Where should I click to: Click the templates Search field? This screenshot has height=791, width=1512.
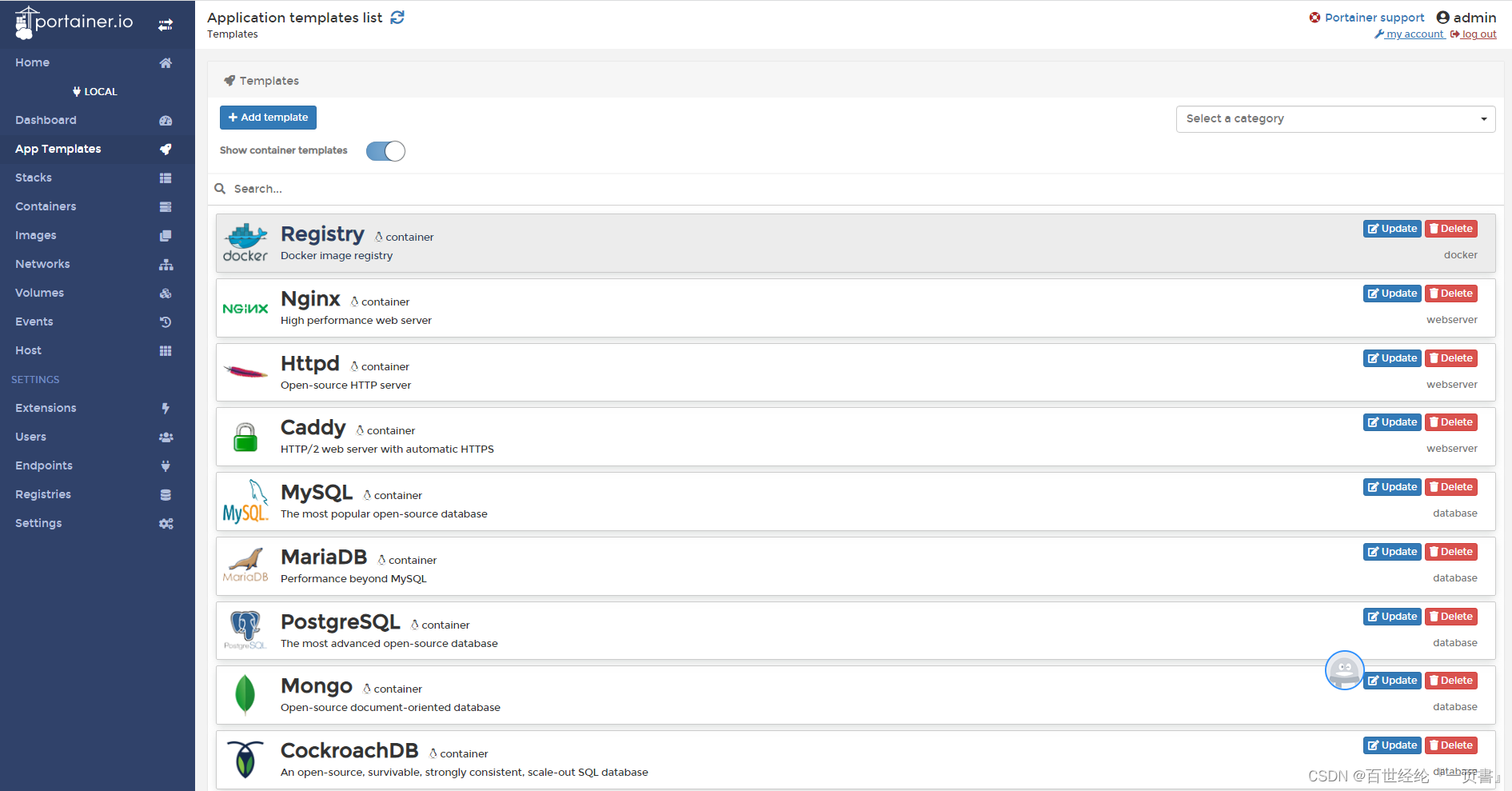click(x=856, y=190)
